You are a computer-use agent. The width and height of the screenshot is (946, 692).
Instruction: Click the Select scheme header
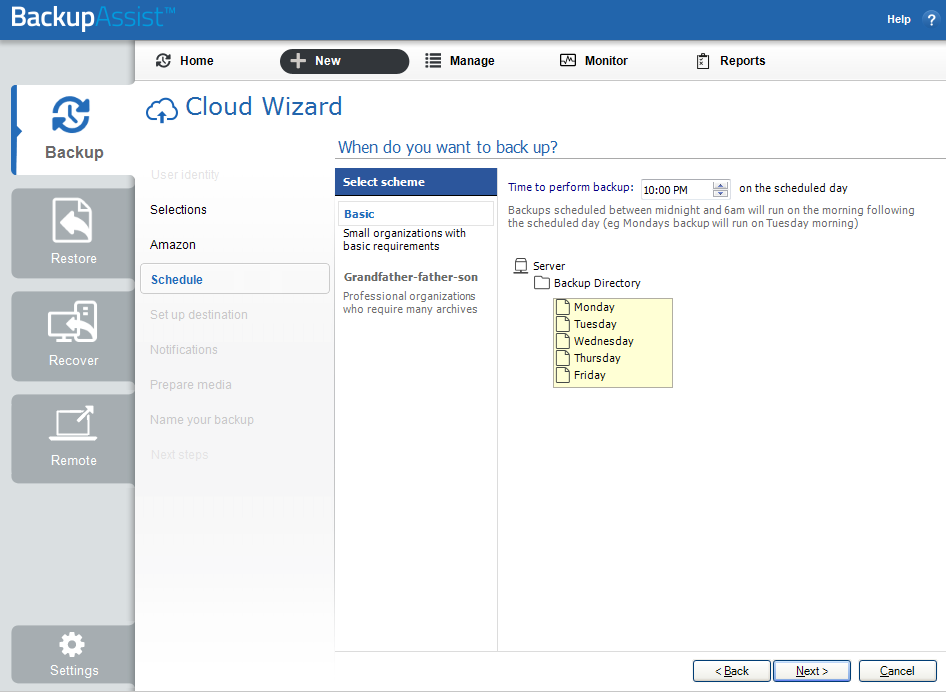pos(416,182)
